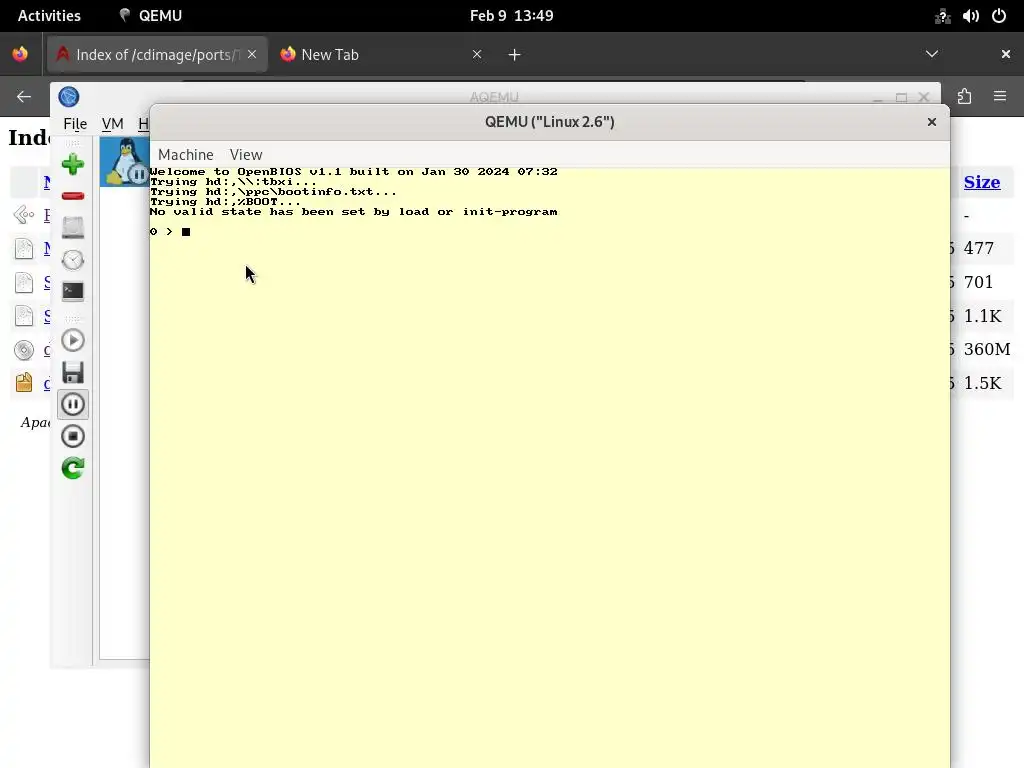Click the green reset VM arrow icon

[x=72, y=468]
